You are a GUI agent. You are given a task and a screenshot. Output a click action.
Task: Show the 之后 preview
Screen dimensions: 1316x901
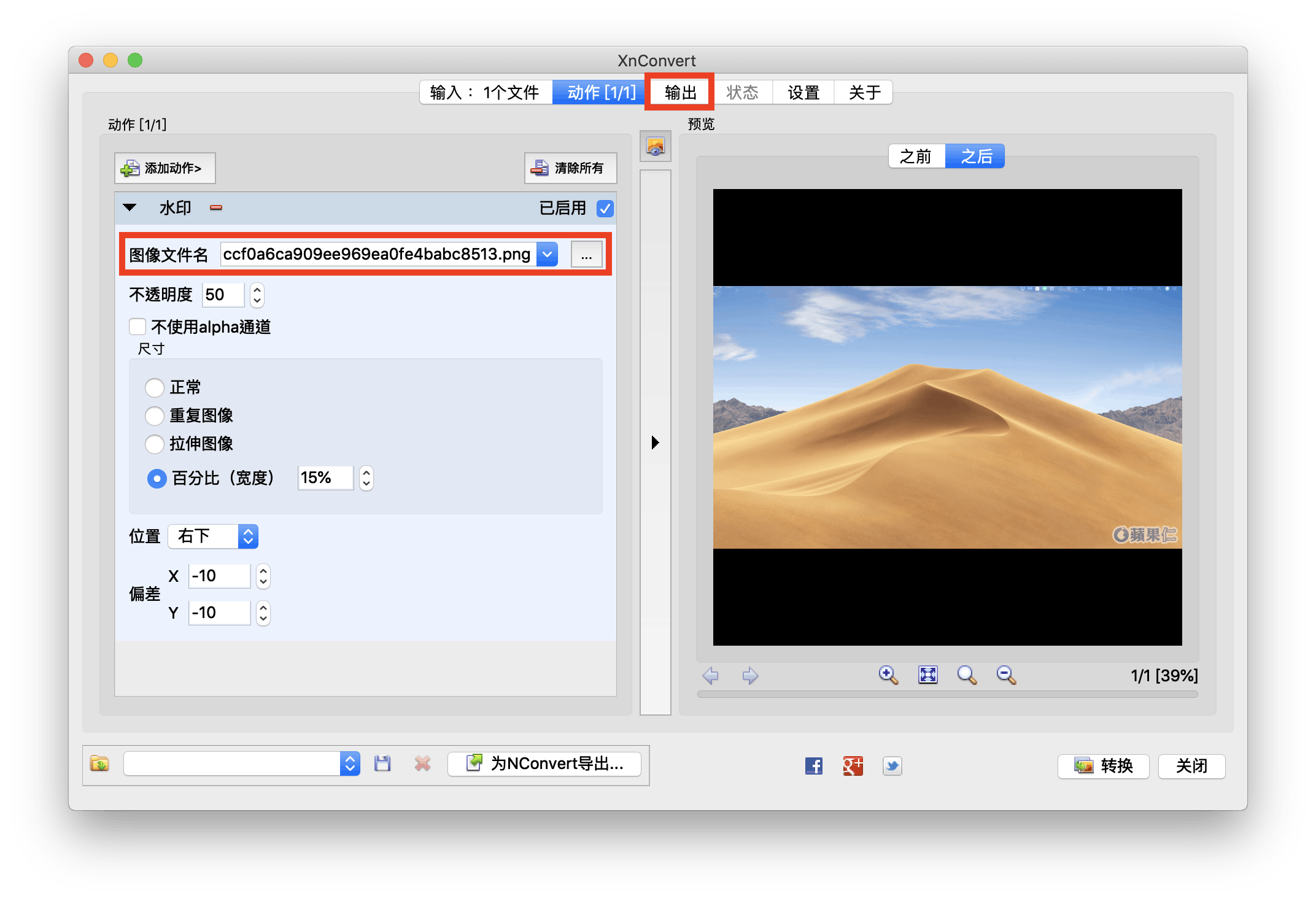pos(975,157)
